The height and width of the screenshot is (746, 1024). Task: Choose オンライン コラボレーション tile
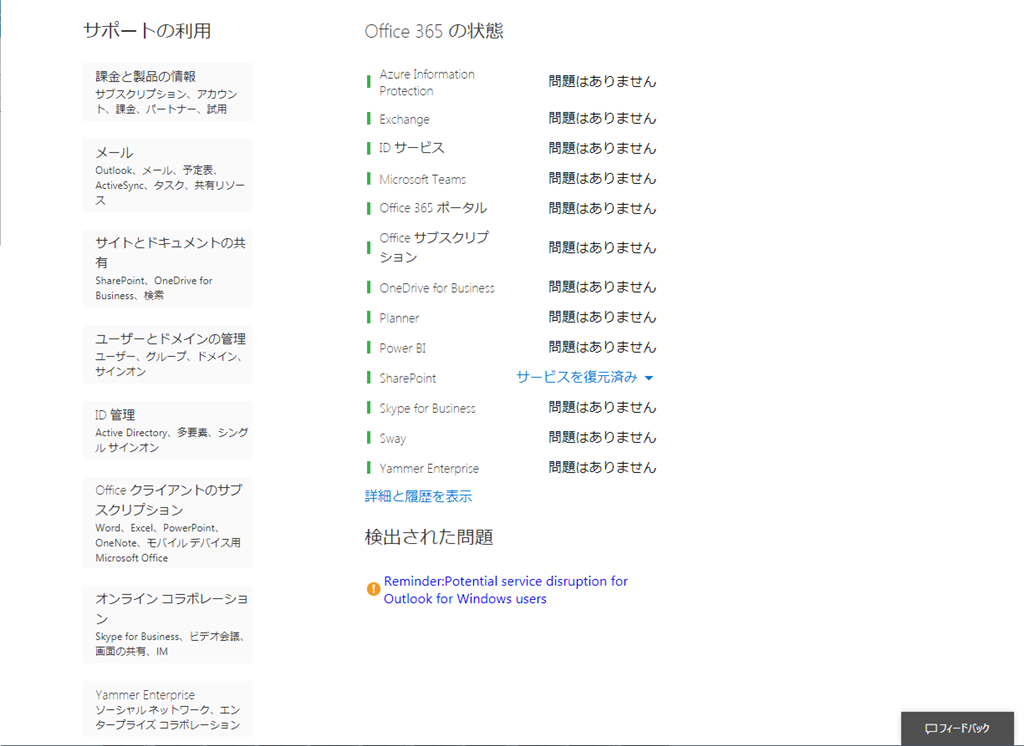167,624
